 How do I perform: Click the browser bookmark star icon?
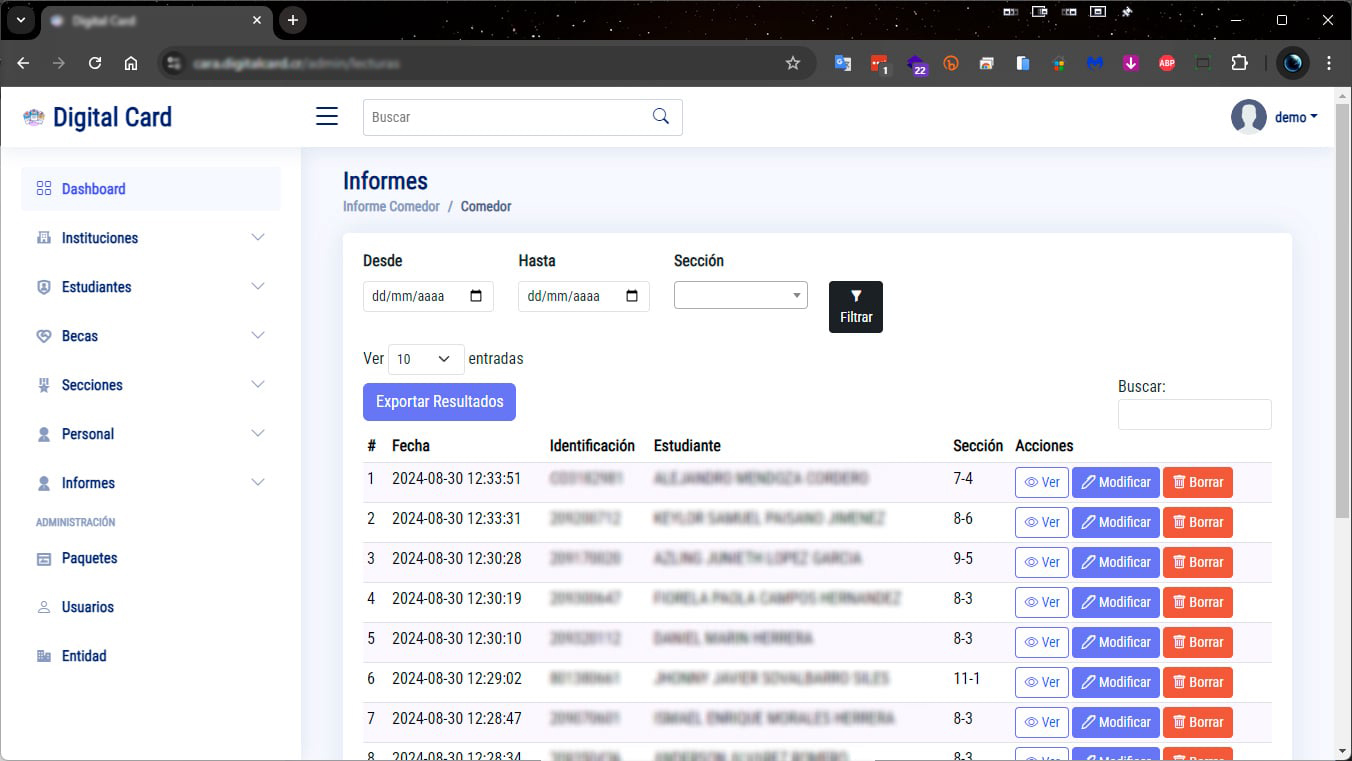793,63
